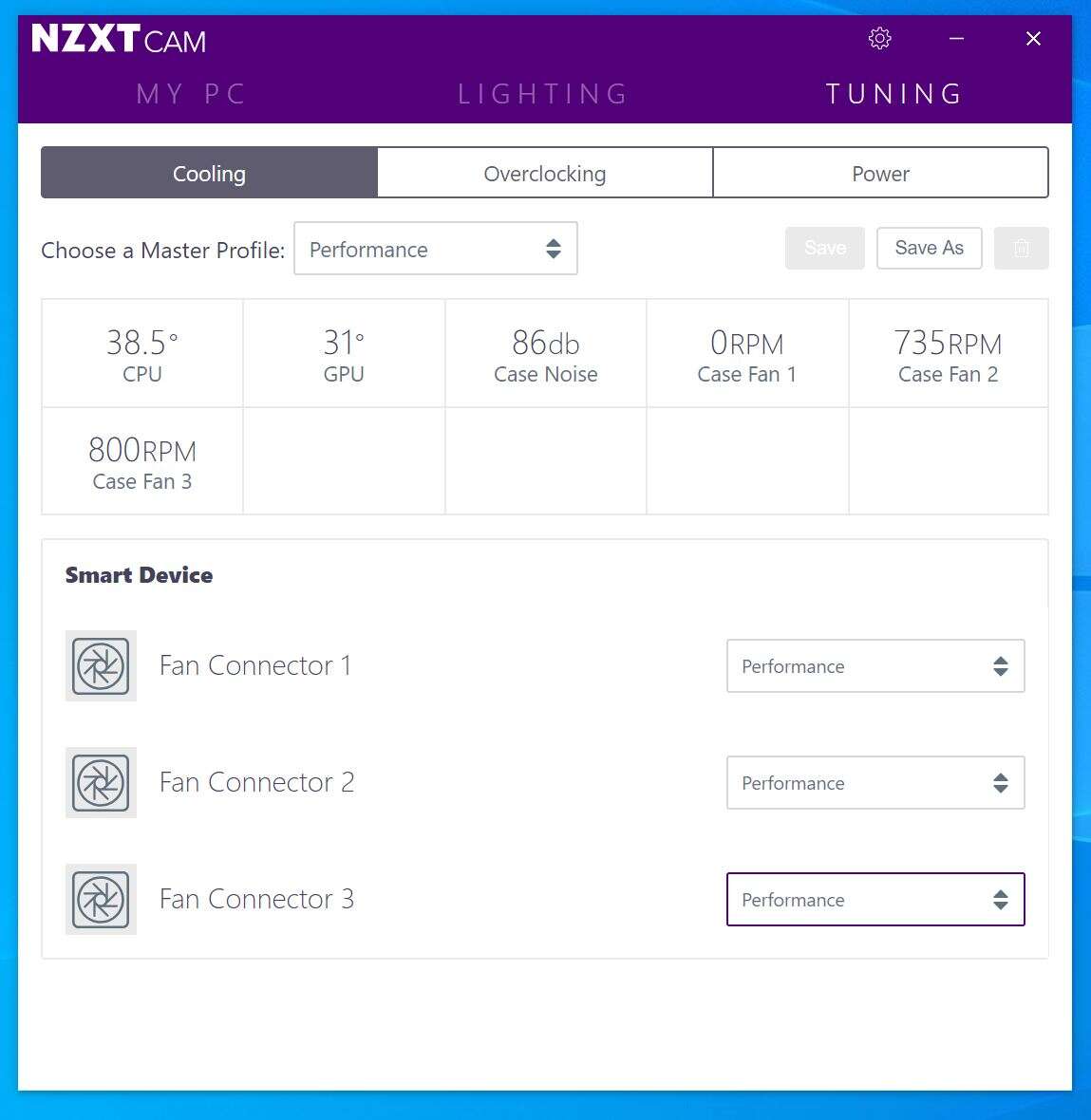The image size is (1091, 1120).
Task: Click the Fan Connector 1 fan icon
Action: [x=100, y=666]
